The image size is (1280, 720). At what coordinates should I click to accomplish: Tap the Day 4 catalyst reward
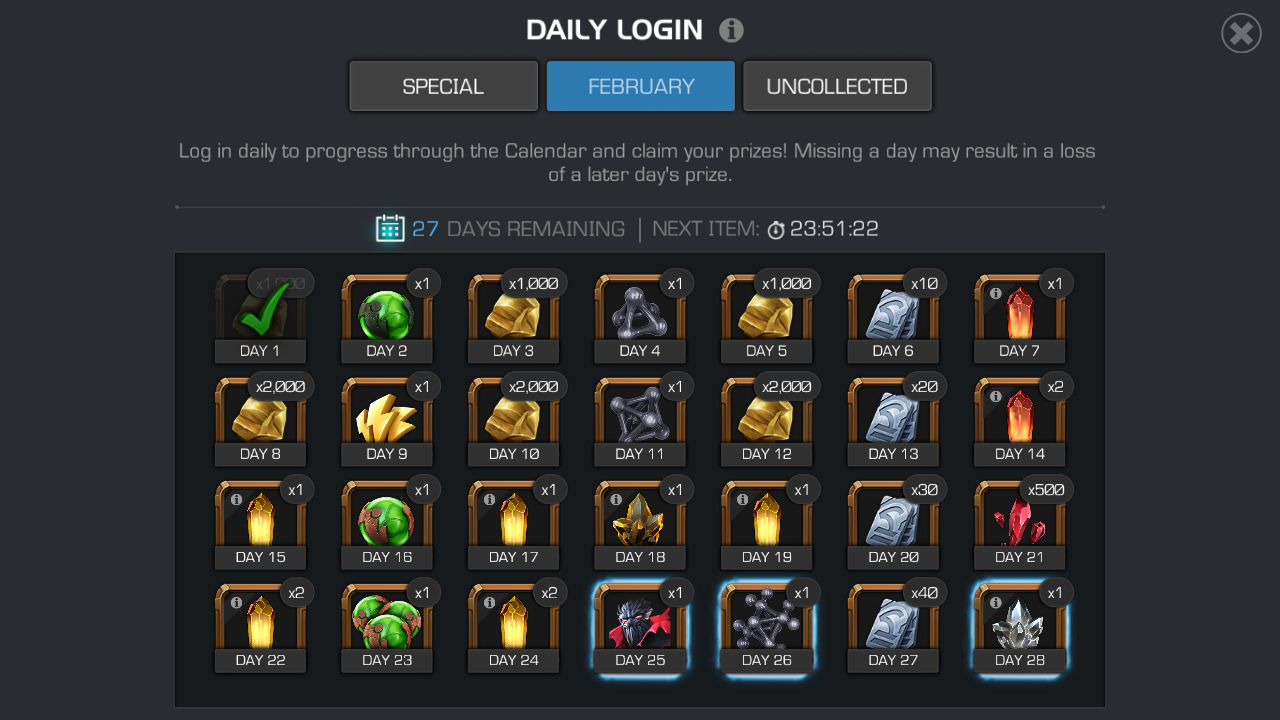click(x=640, y=318)
